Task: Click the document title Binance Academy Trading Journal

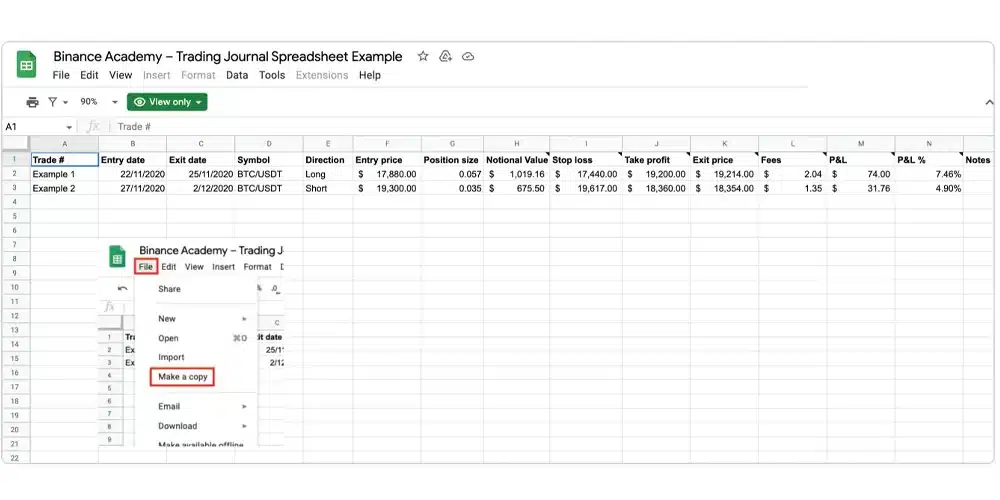Action: pyautogui.click(x=228, y=56)
